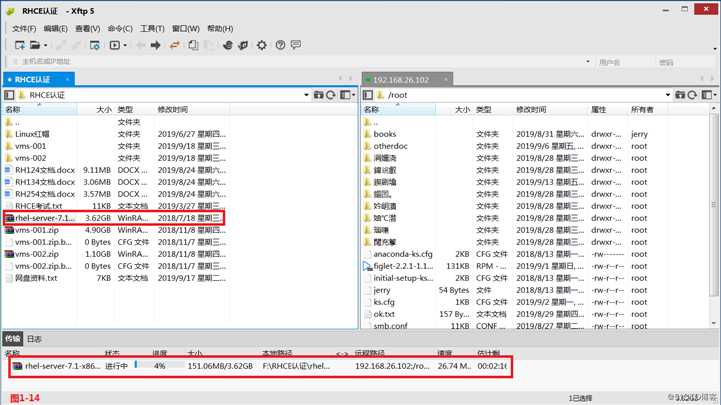Sort local files by 大小 column
721x405 pixels.
point(104,109)
